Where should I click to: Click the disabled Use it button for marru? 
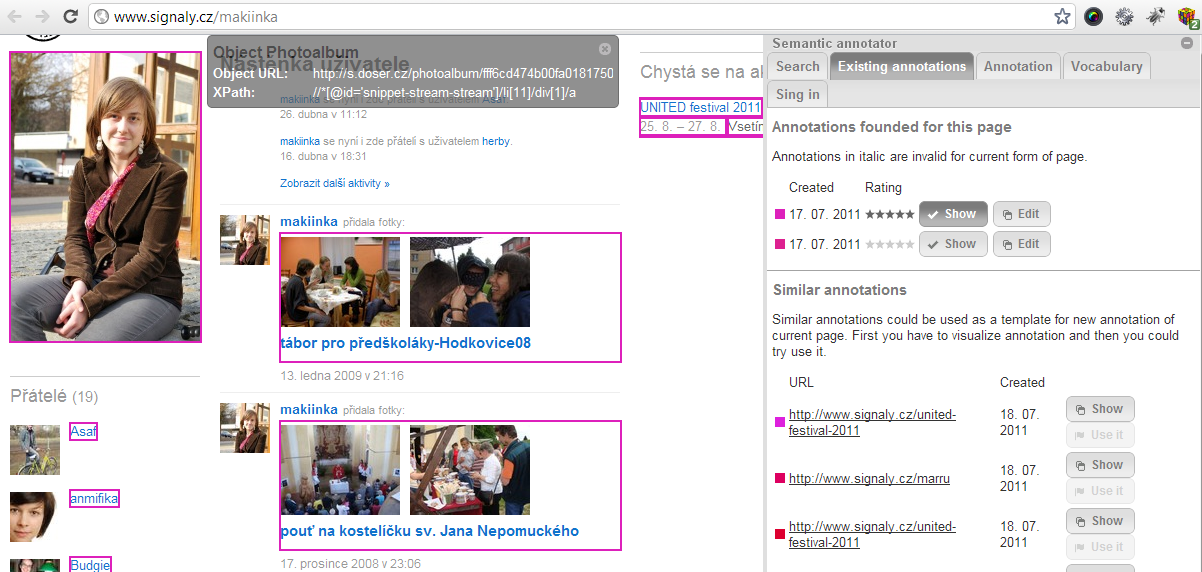click(1100, 491)
